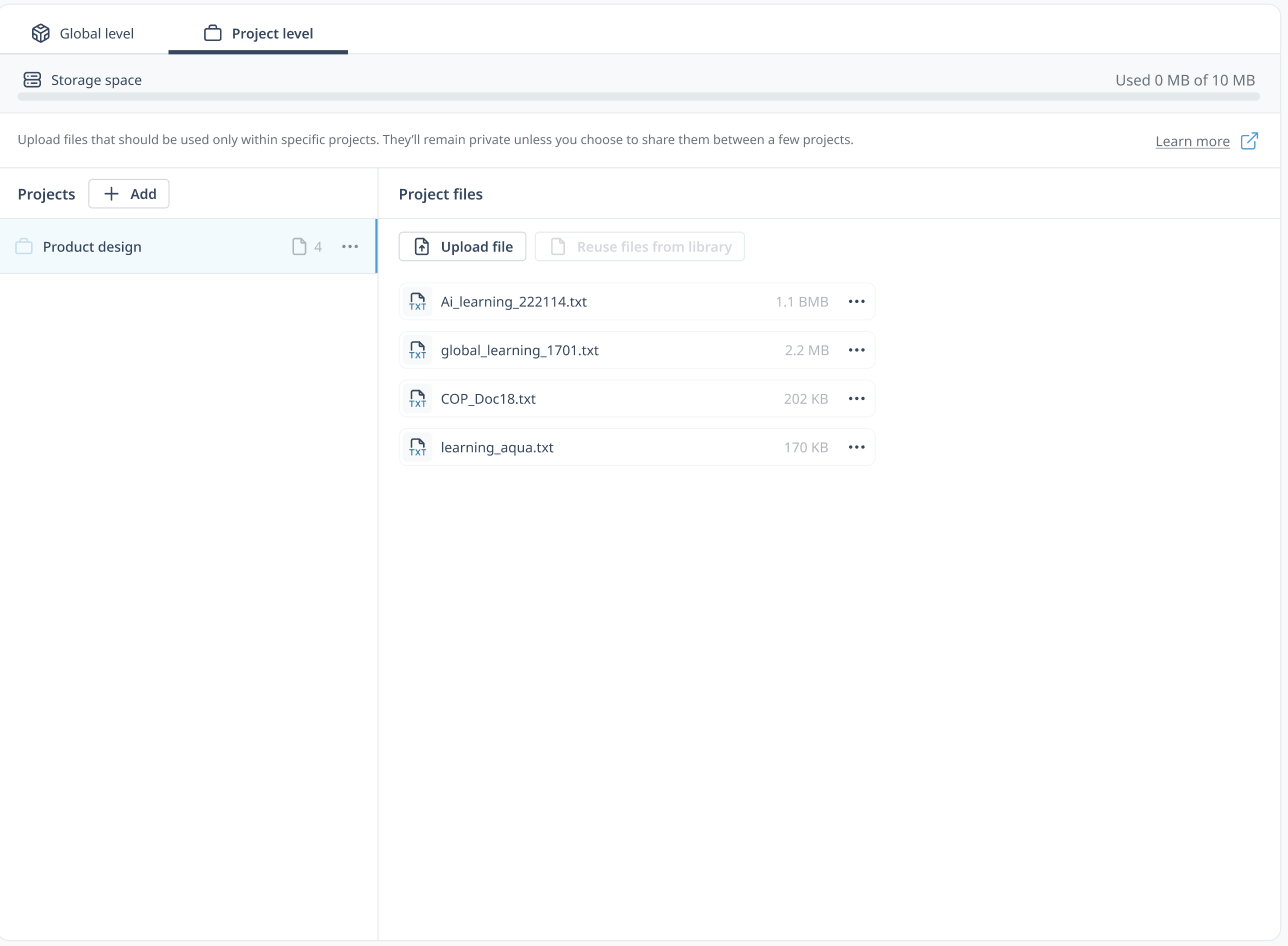This screenshot has height=946, width=1288.
Task: Show the options menu for learning_aqua.txt
Action: pos(856,447)
